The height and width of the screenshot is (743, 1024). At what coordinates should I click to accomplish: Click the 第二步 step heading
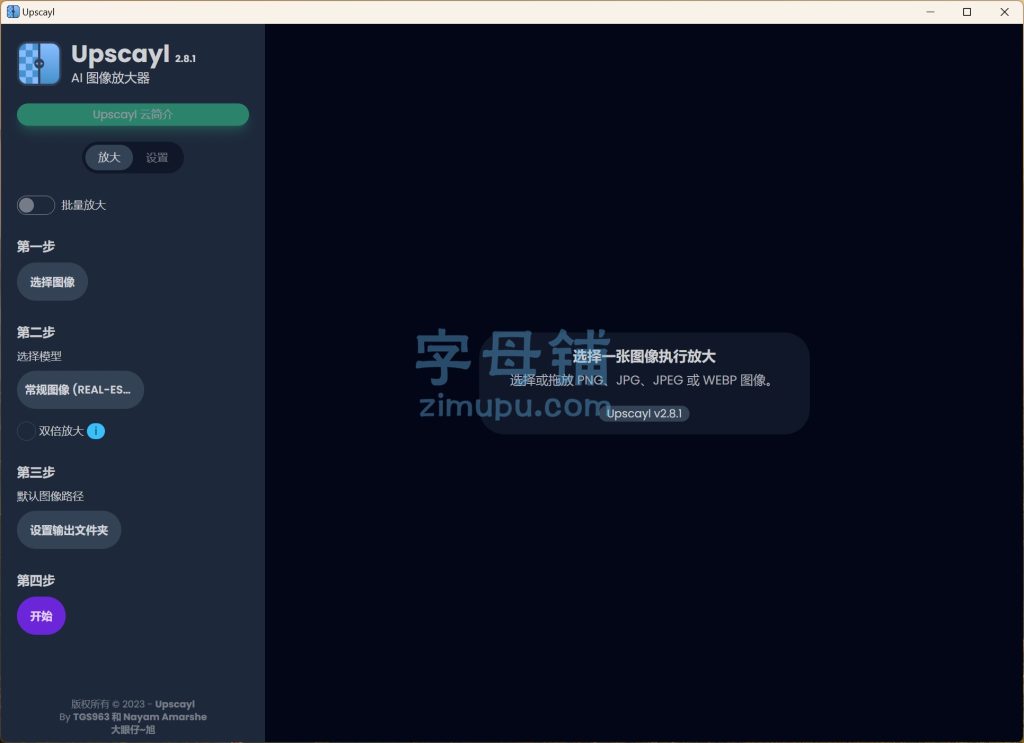click(x=36, y=332)
